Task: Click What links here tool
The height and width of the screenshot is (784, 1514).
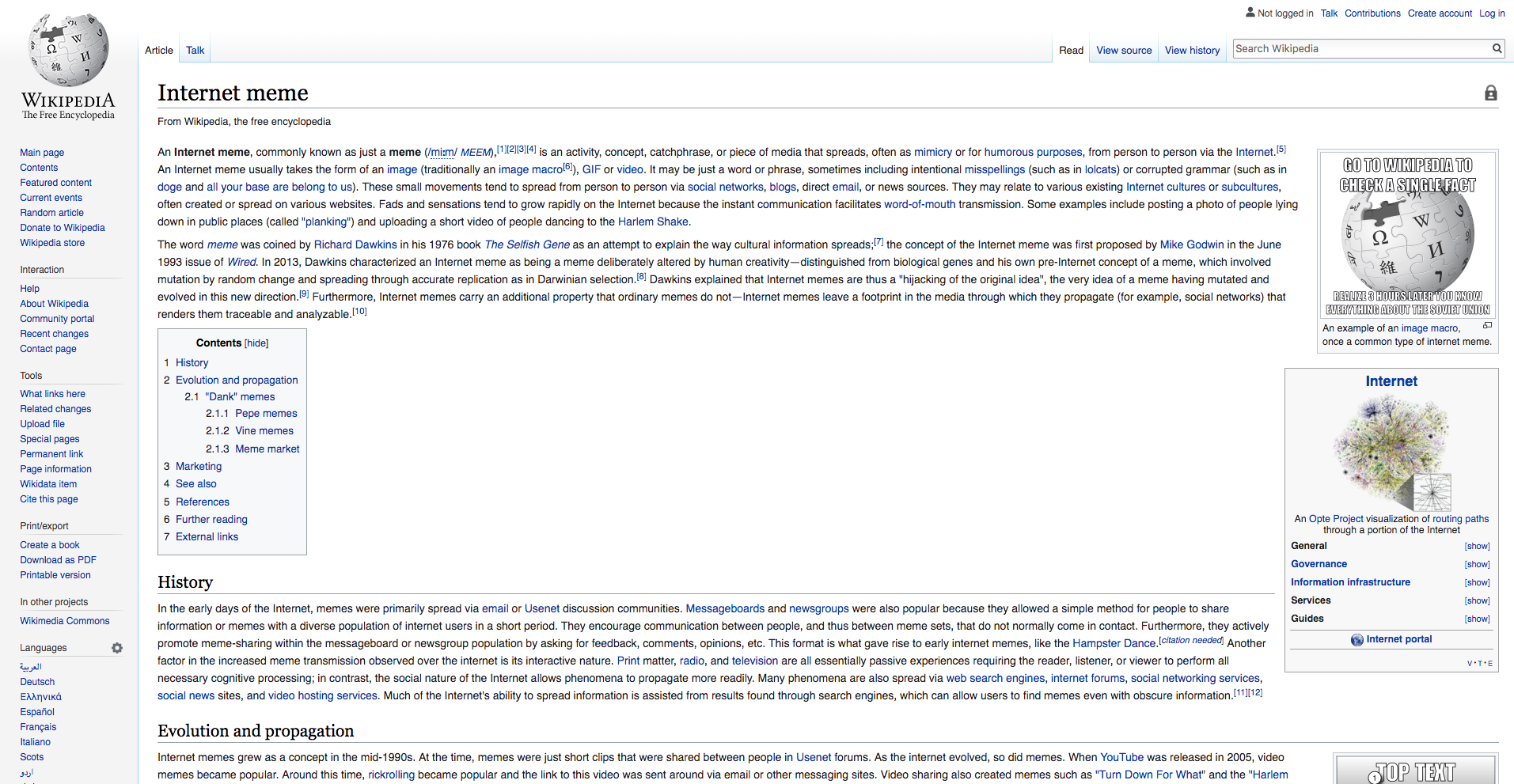Action: click(x=52, y=394)
